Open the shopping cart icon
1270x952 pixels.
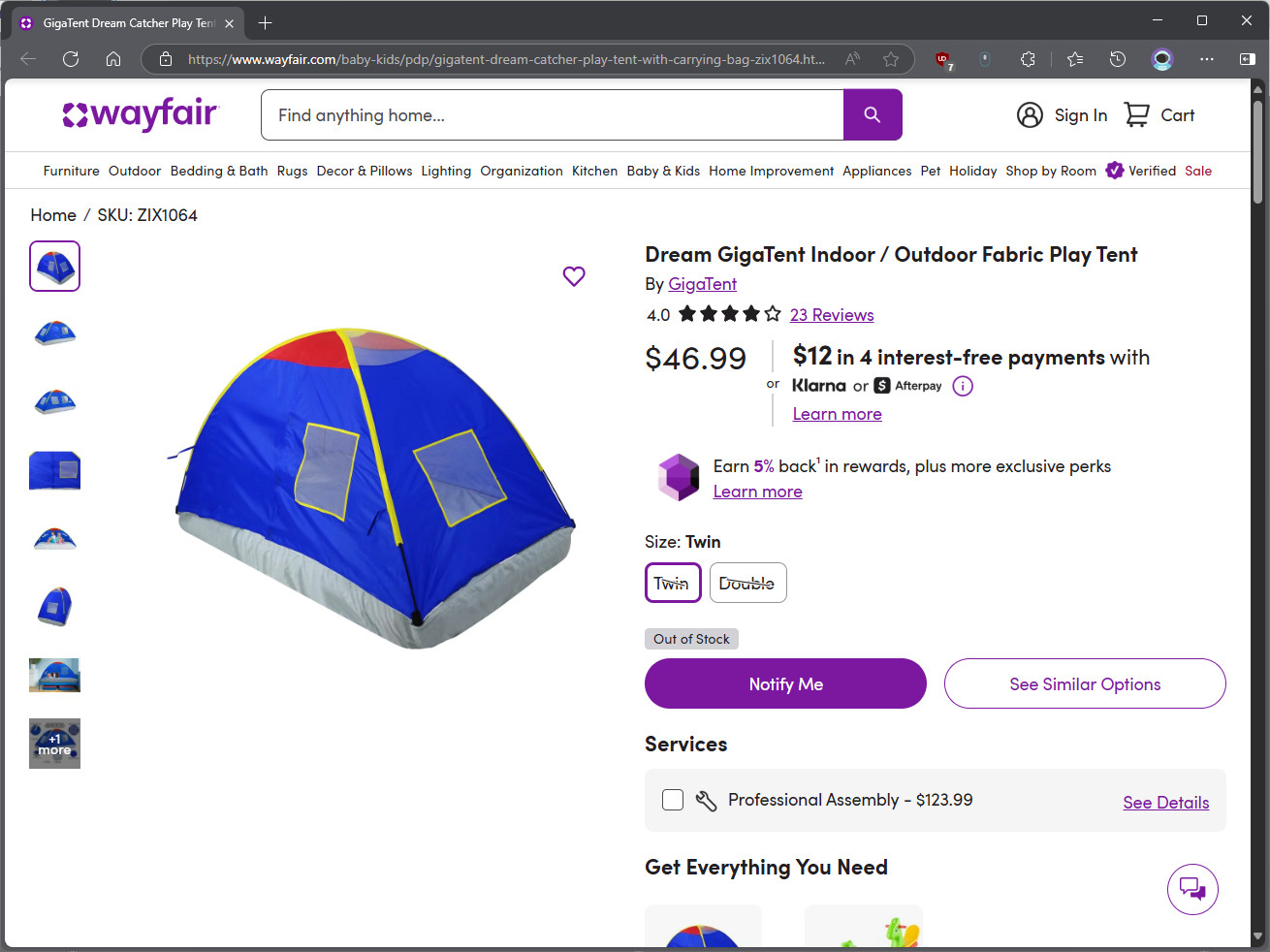point(1136,115)
